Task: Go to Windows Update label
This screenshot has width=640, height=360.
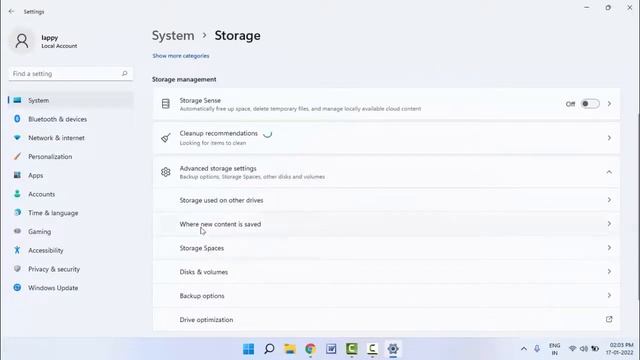Action: pyautogui.click(x=53, y=288)
